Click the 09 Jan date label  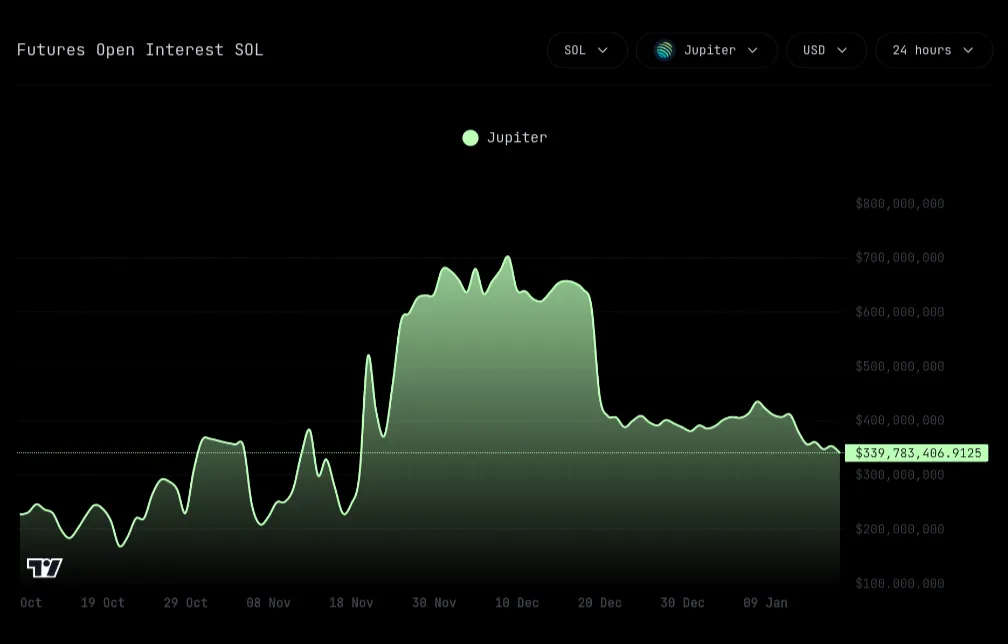point(765,603)
